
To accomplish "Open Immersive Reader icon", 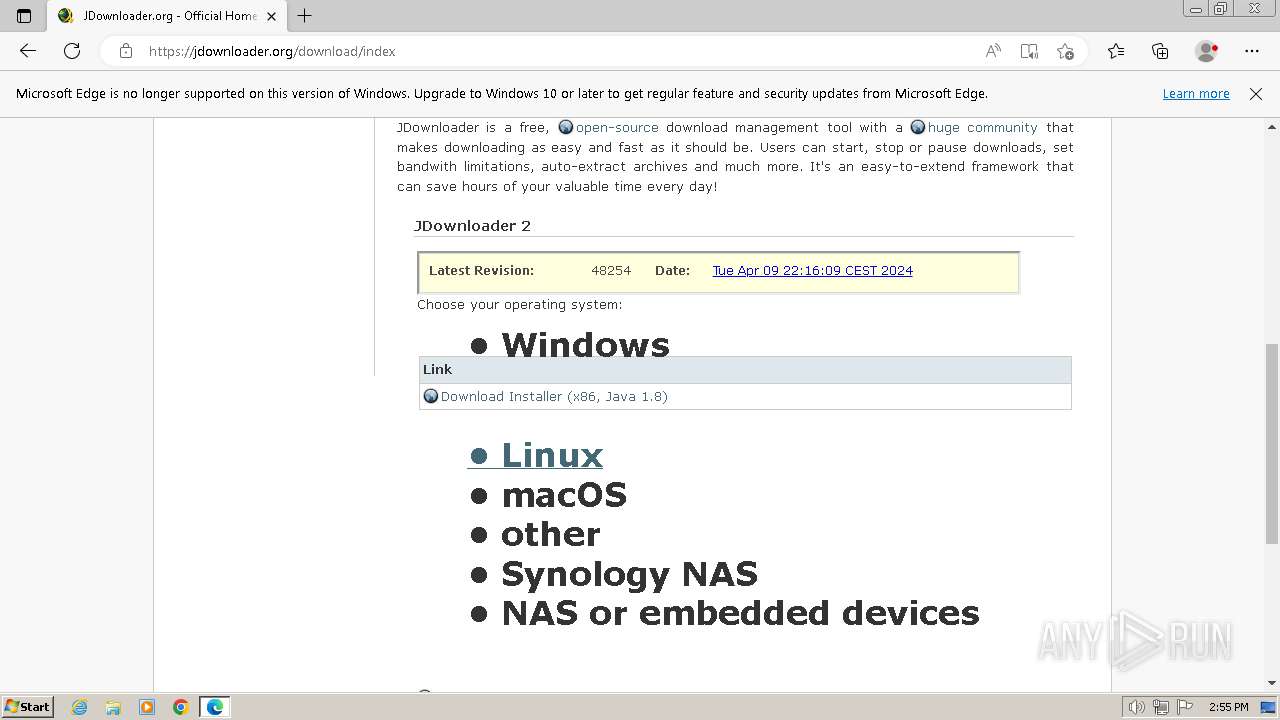I will [x=1029, y=51].
